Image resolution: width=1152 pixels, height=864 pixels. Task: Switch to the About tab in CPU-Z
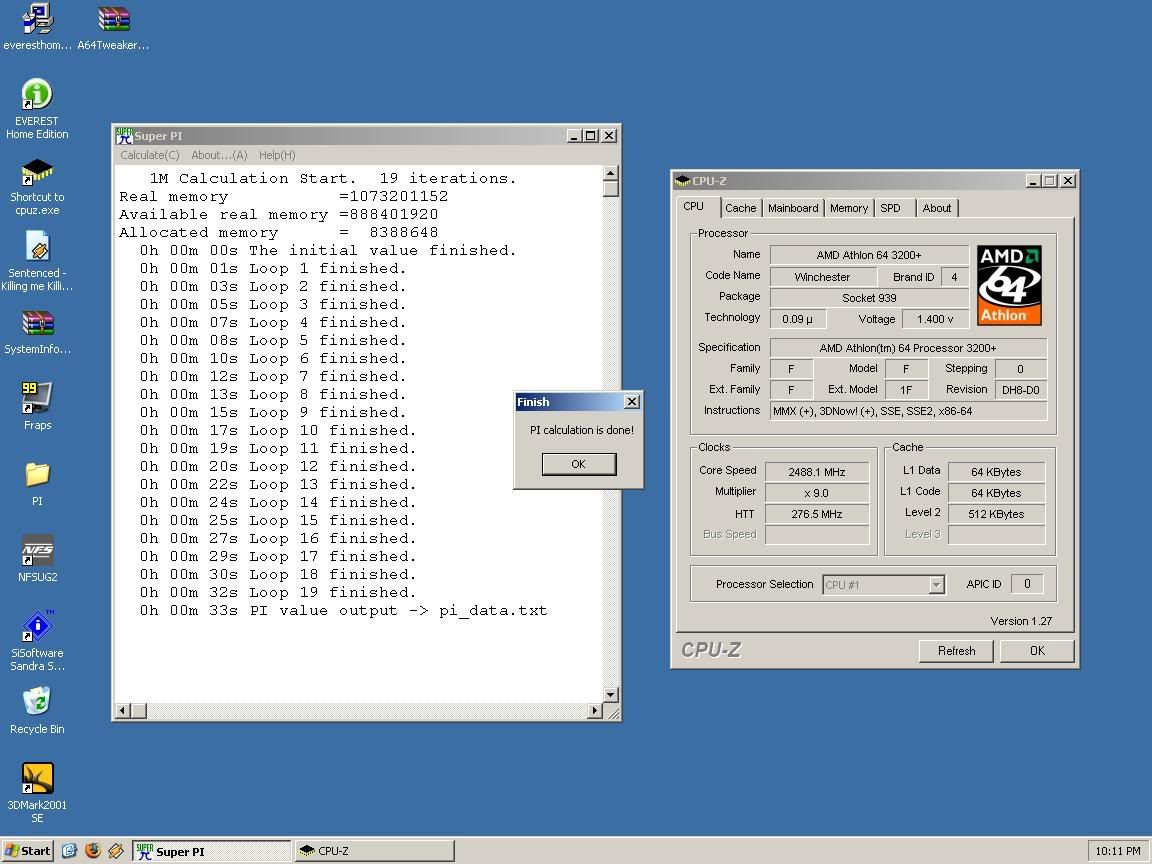(937, 208)
